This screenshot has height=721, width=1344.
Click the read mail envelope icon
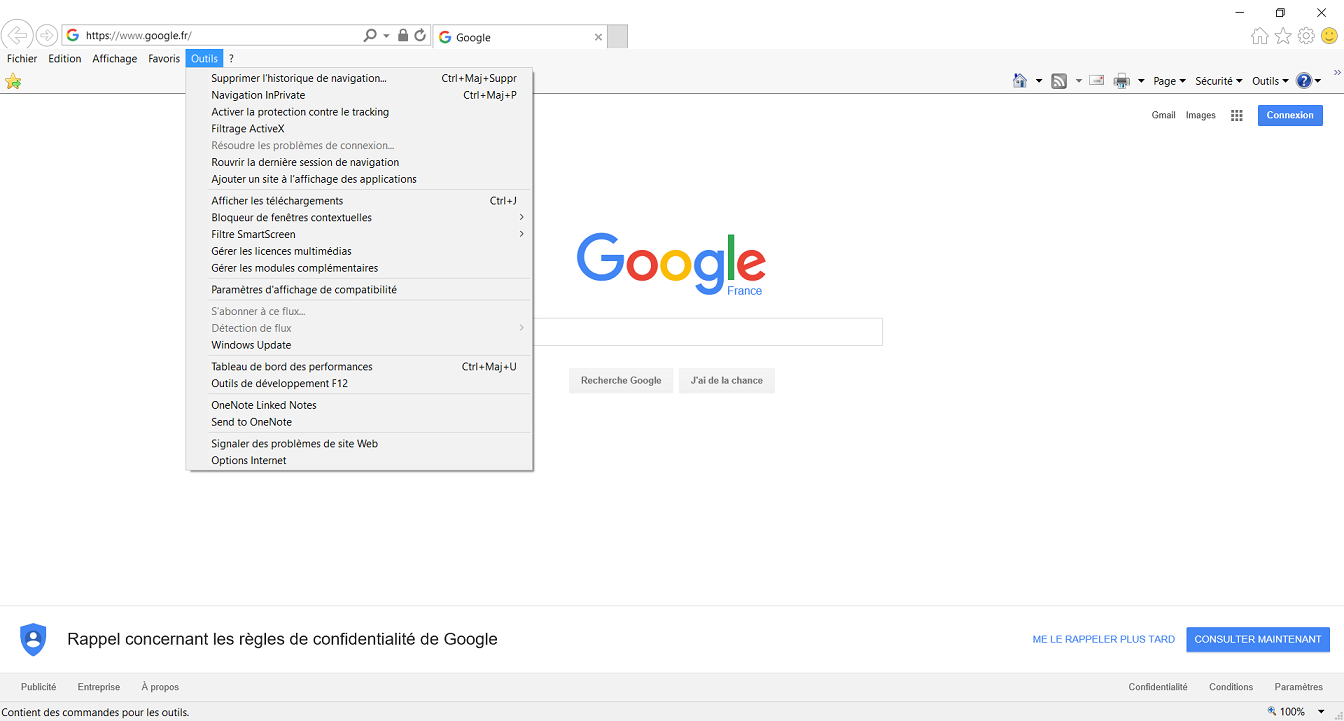[1096, 81]
